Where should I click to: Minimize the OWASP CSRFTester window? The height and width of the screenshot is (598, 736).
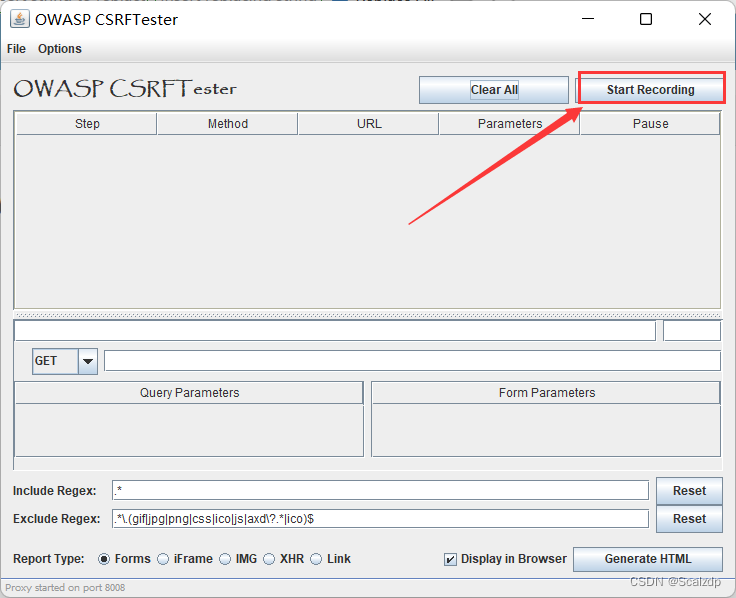point(588,19)
